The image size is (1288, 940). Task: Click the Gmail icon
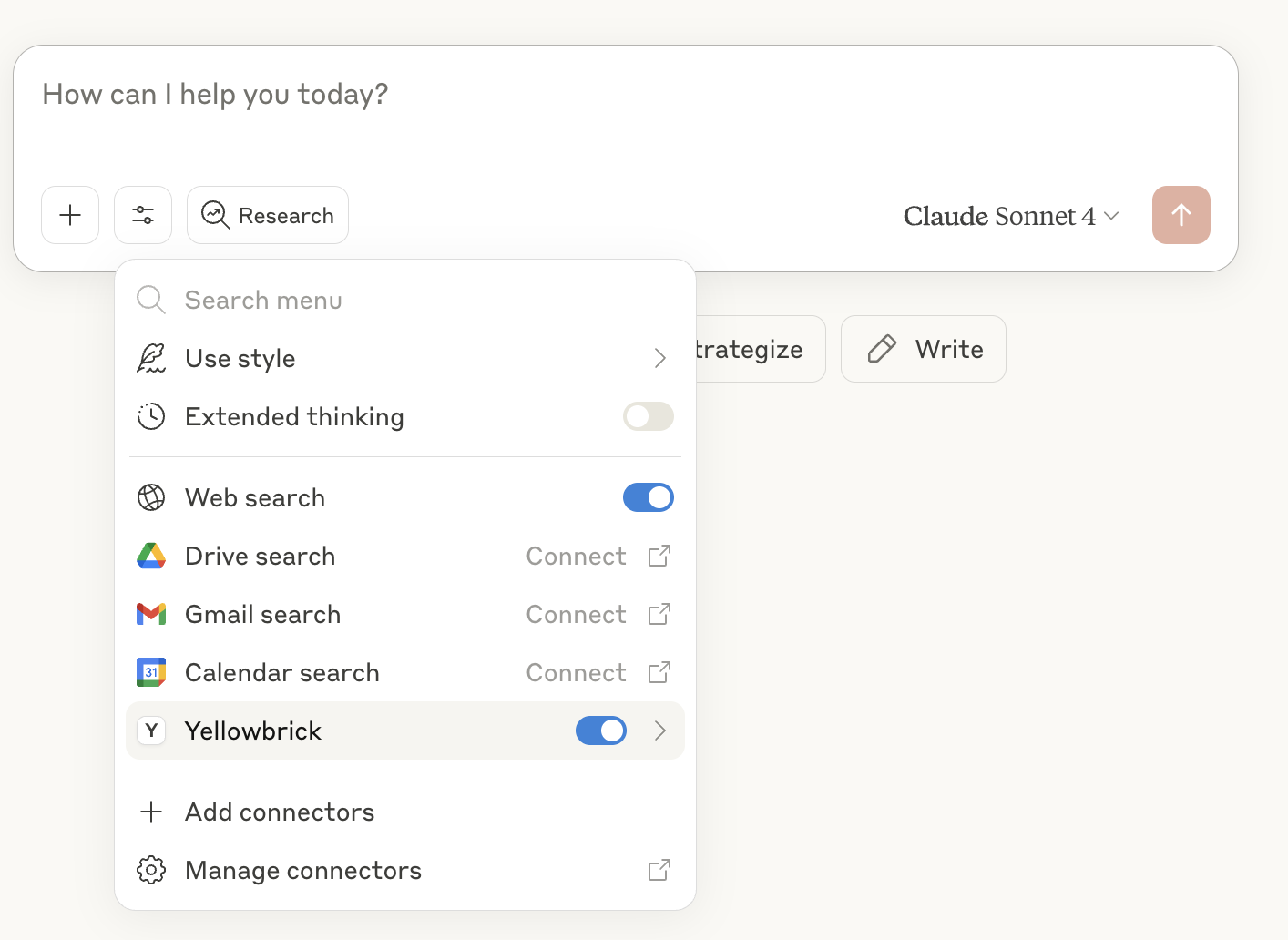[151, 614]
